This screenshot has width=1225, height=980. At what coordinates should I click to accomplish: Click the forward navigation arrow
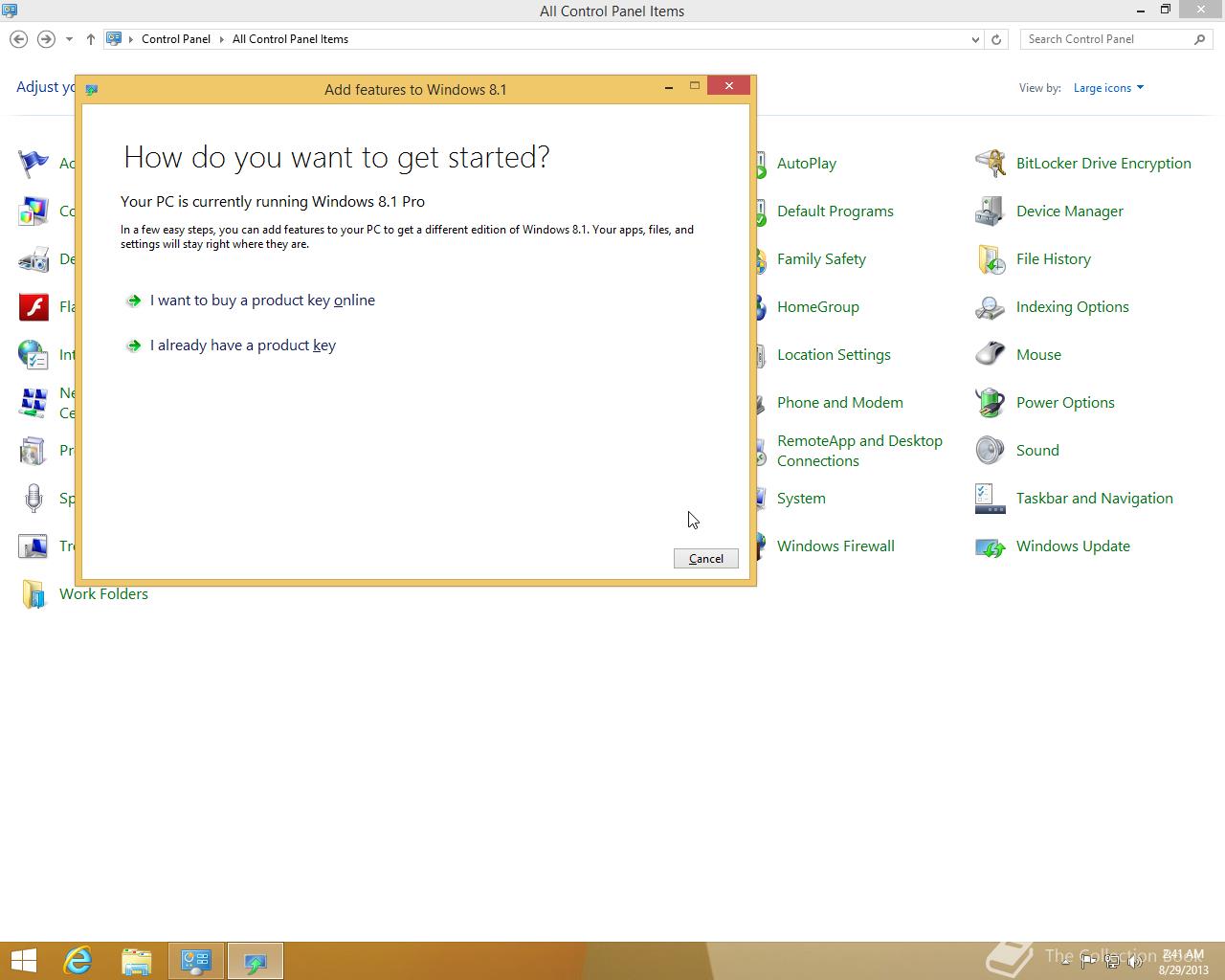pyautogui.click(x=46, y=39)
